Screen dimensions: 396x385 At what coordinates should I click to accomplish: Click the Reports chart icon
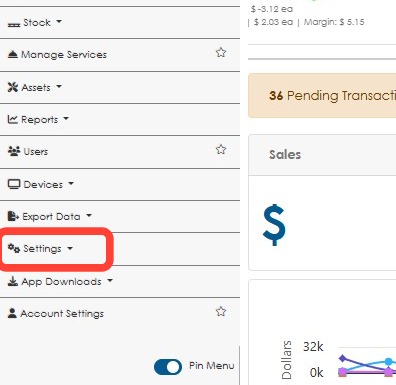(13, 119)
